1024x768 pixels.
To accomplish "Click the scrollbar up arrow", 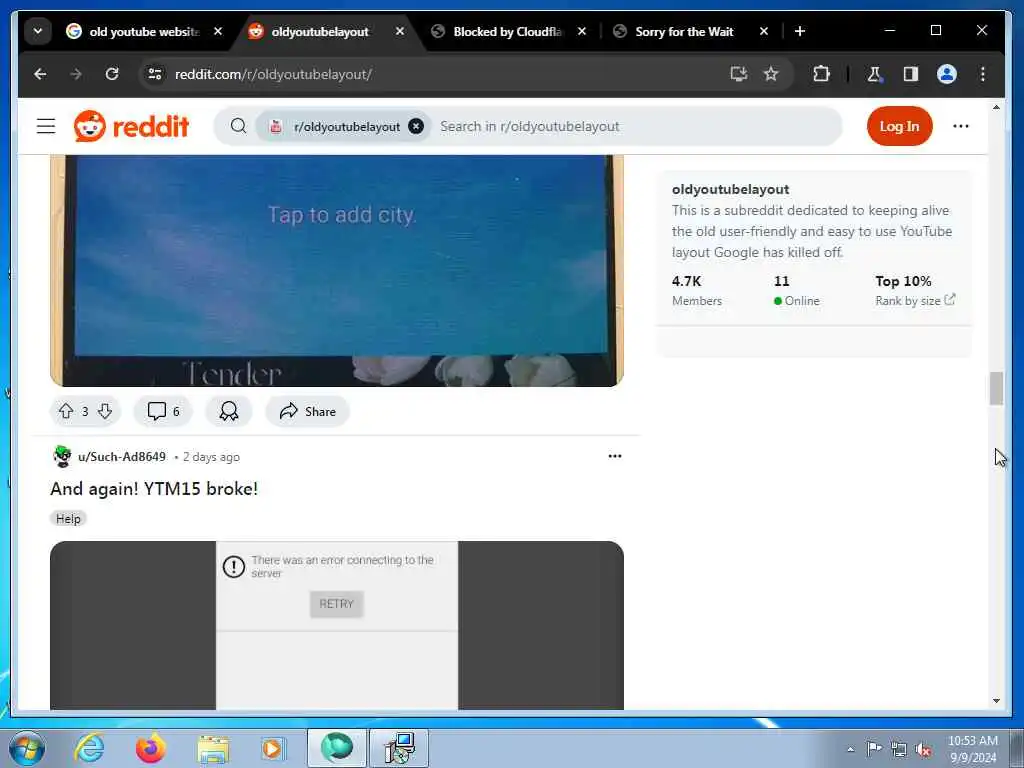I will pos(996,107).
